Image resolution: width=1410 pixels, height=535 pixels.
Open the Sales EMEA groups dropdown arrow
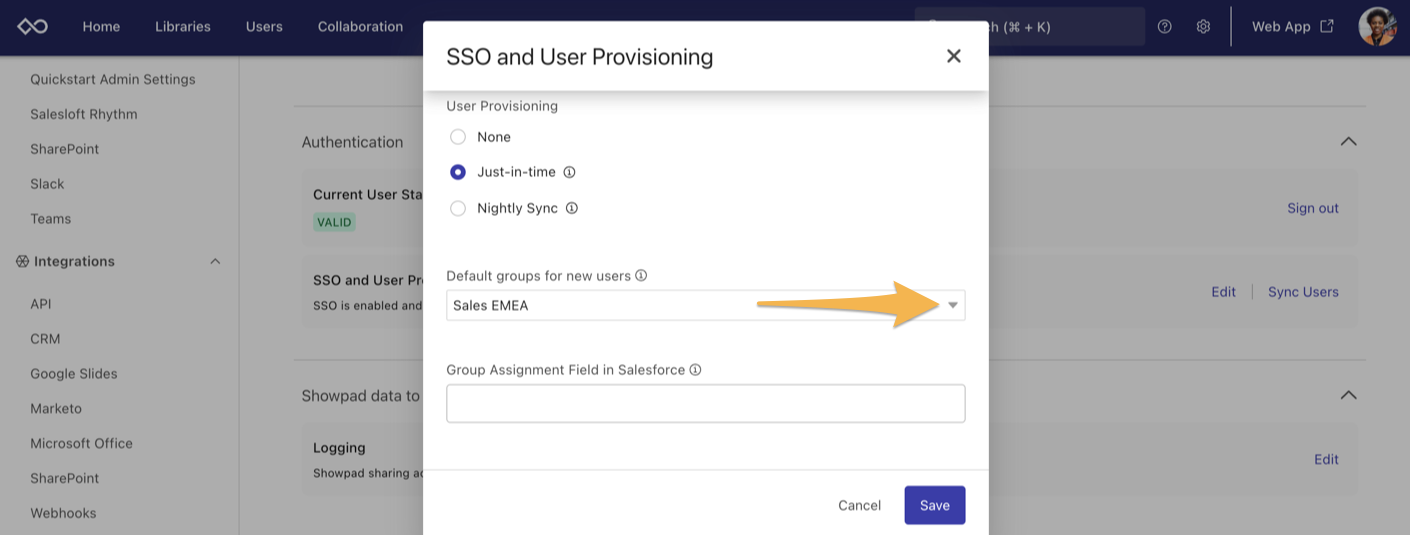click(953, 305)
